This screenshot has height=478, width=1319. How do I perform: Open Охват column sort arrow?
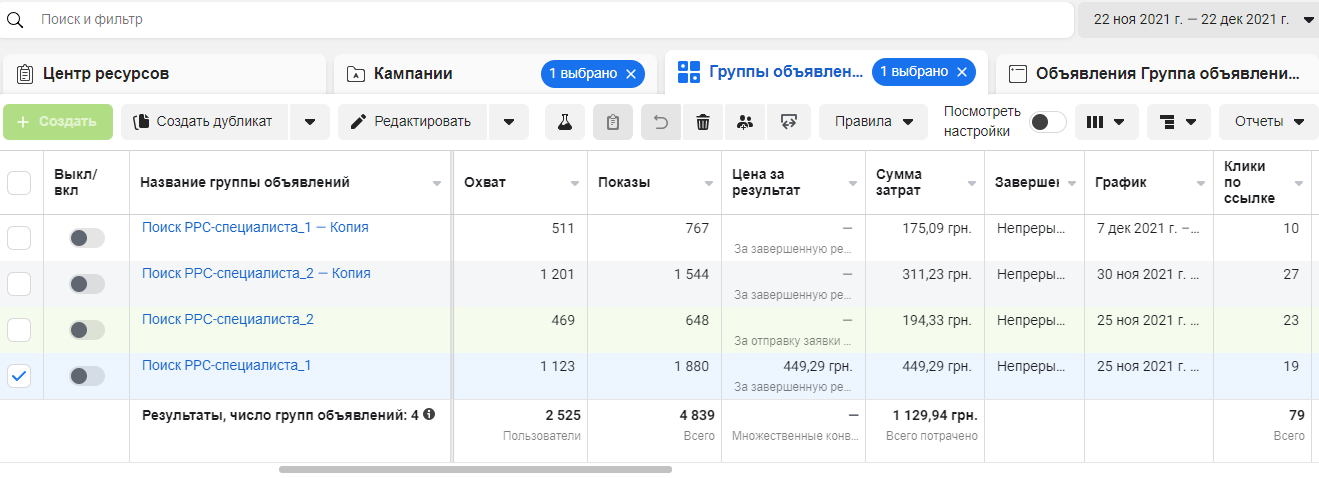tap(575, 184)
